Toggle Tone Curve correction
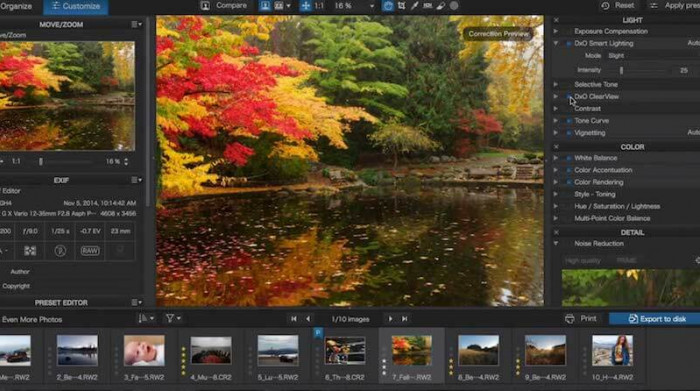The height and width of the screenshot is (391, 700). pyautogui.click(x=569, y=121)
